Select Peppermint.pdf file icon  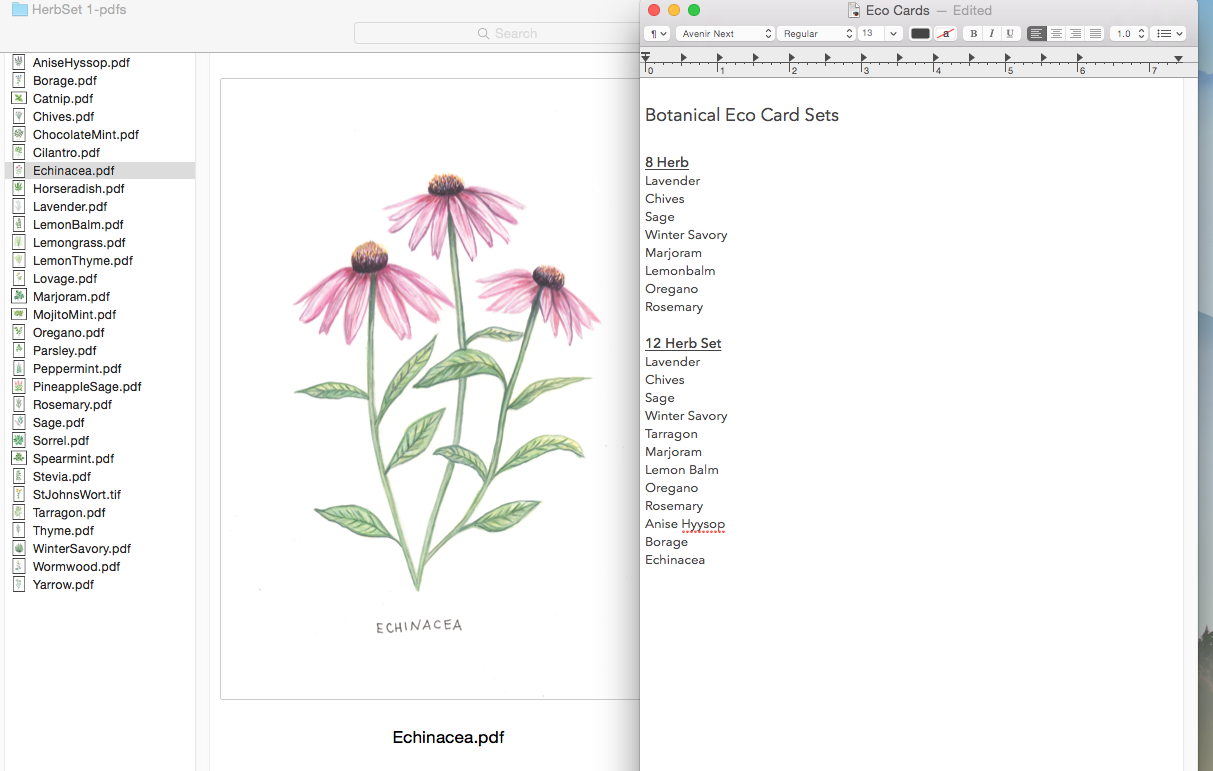coord(19,368)
